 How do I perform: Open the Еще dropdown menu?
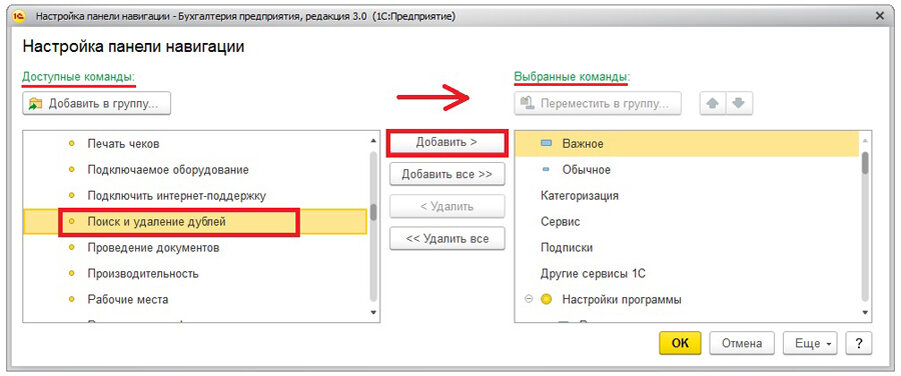coord(810,343)
